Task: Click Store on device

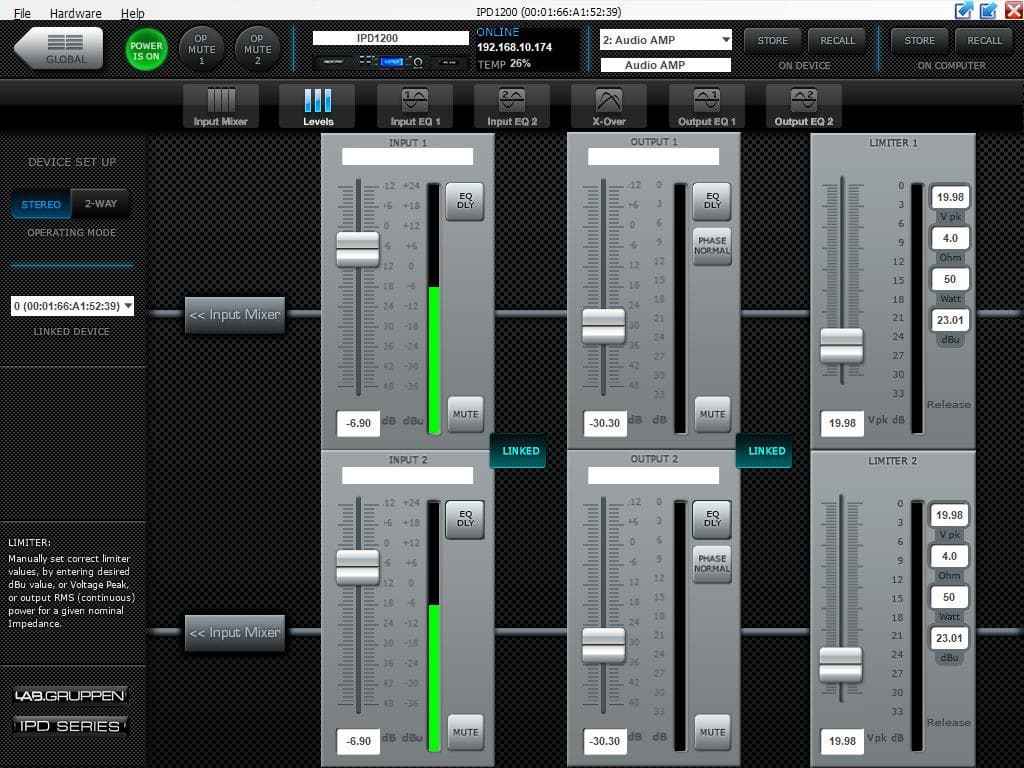Action: point(773,40)
